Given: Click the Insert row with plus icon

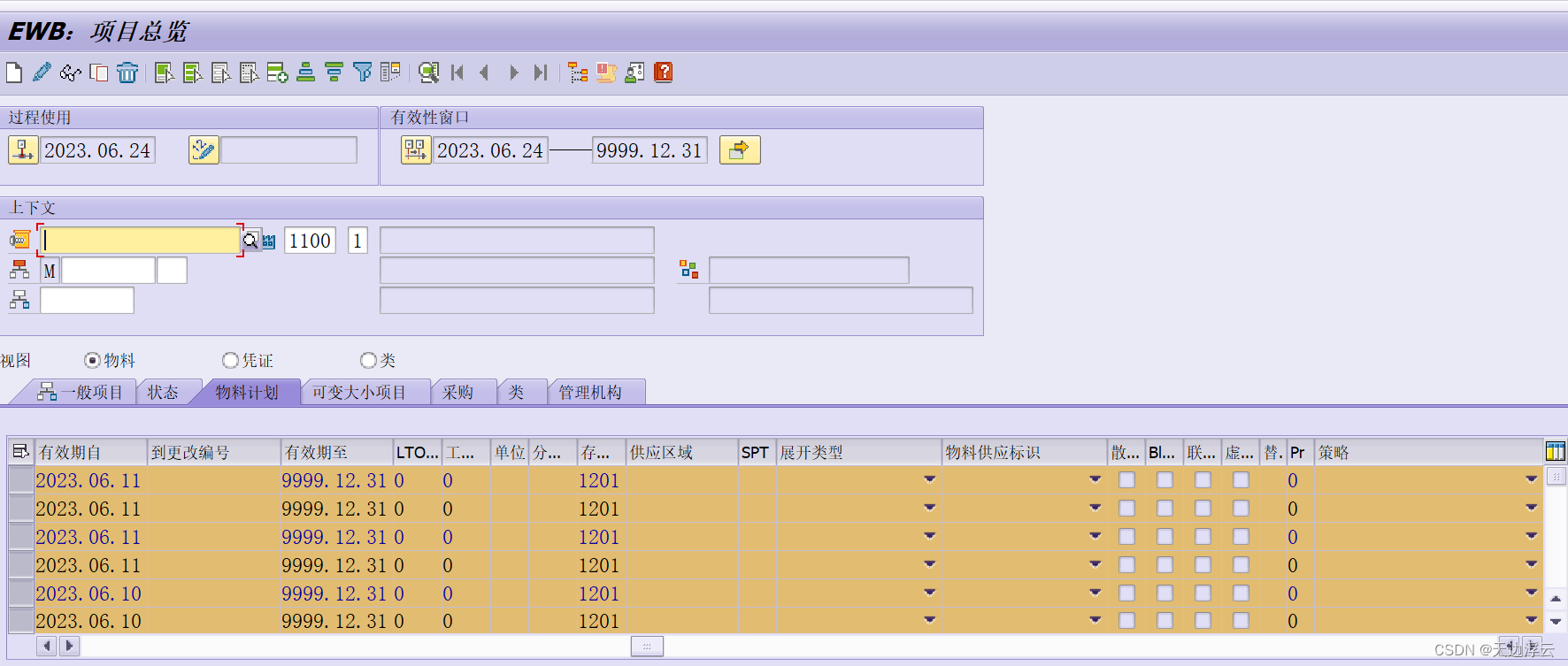Looking at the screenshot, I should (277, 73).
